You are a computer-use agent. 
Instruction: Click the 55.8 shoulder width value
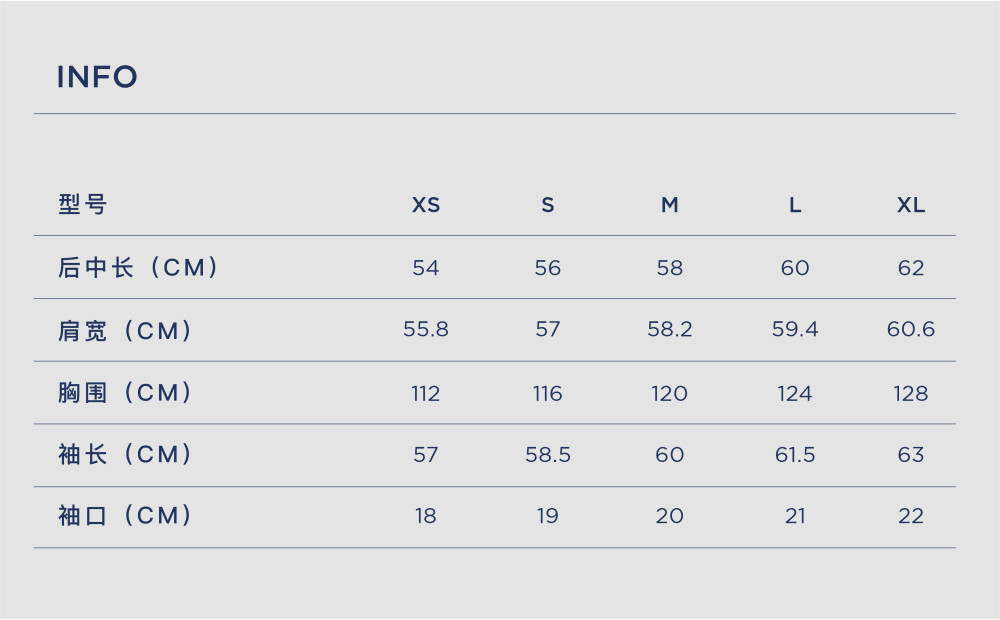click(x=426, y=329)
